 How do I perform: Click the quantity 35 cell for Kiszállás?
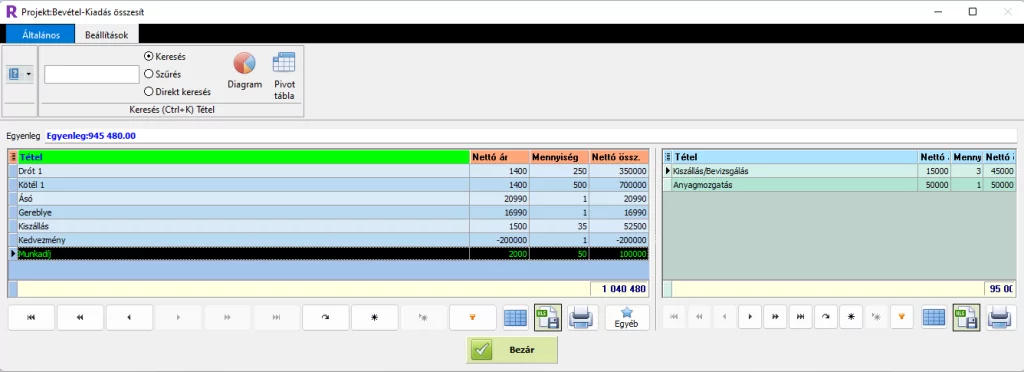coord(558,226)
